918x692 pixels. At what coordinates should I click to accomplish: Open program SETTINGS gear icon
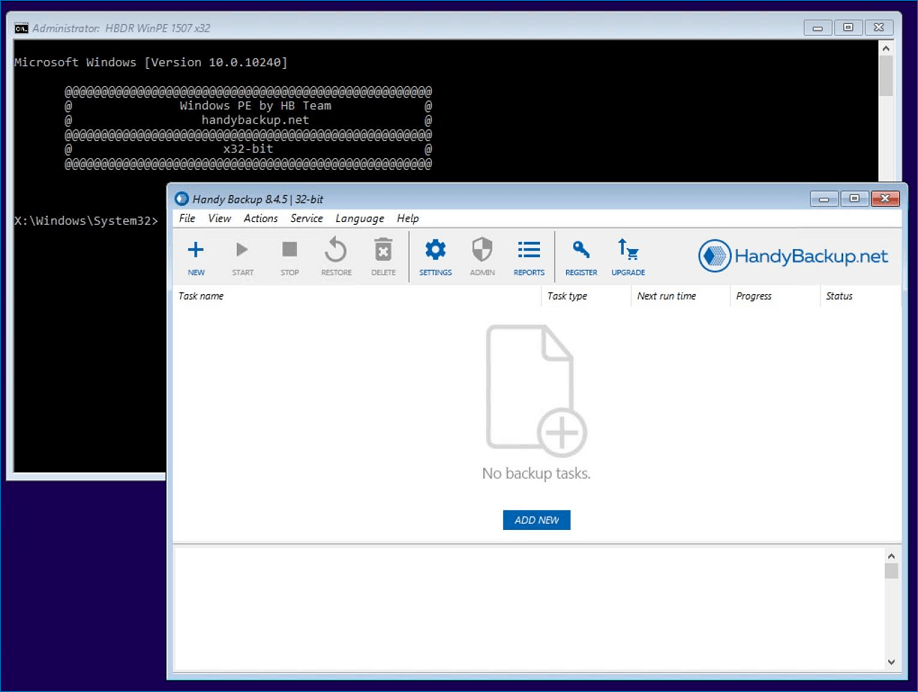tap(435, 256)
